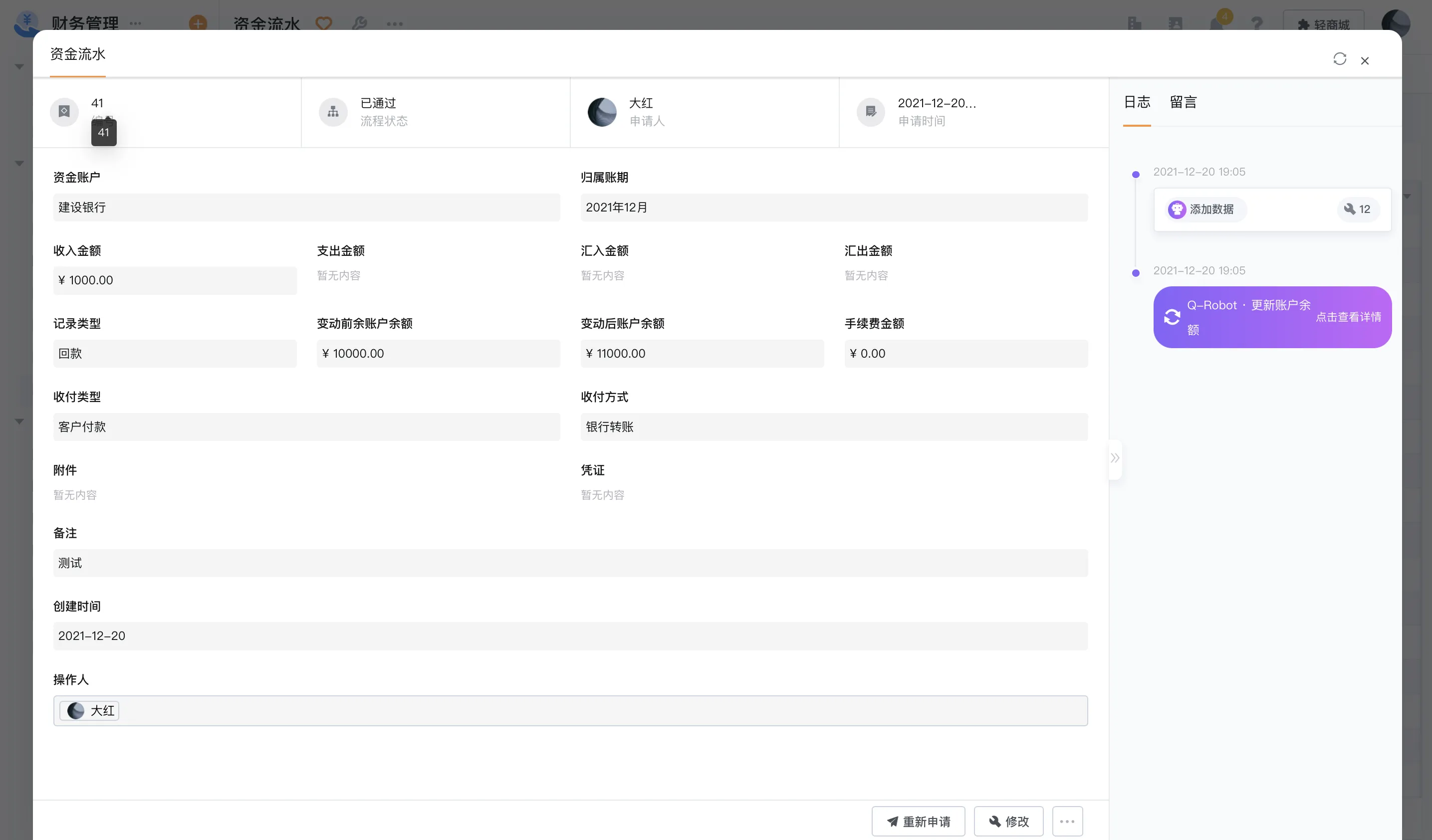1432x840 pixels.
Task: Click the 申请时间 document icon
Action: 871,112
